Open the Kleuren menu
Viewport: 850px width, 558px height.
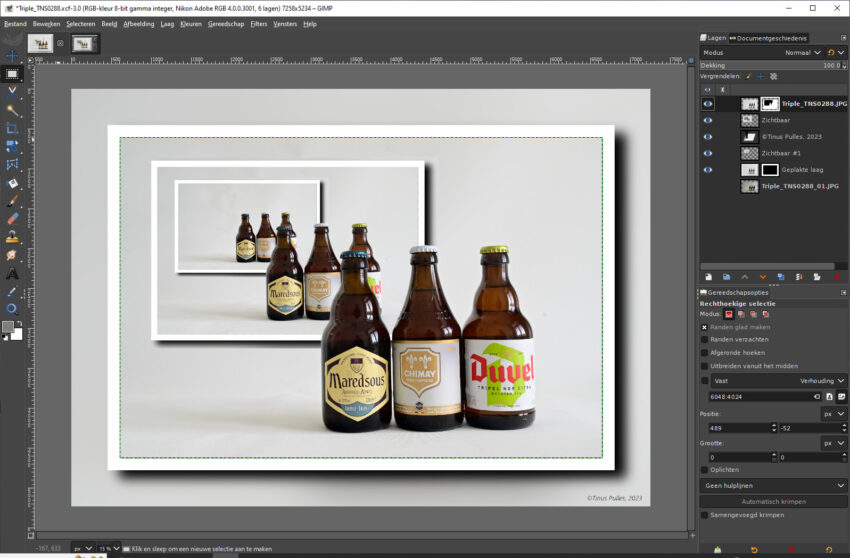(x=191, y=24)
